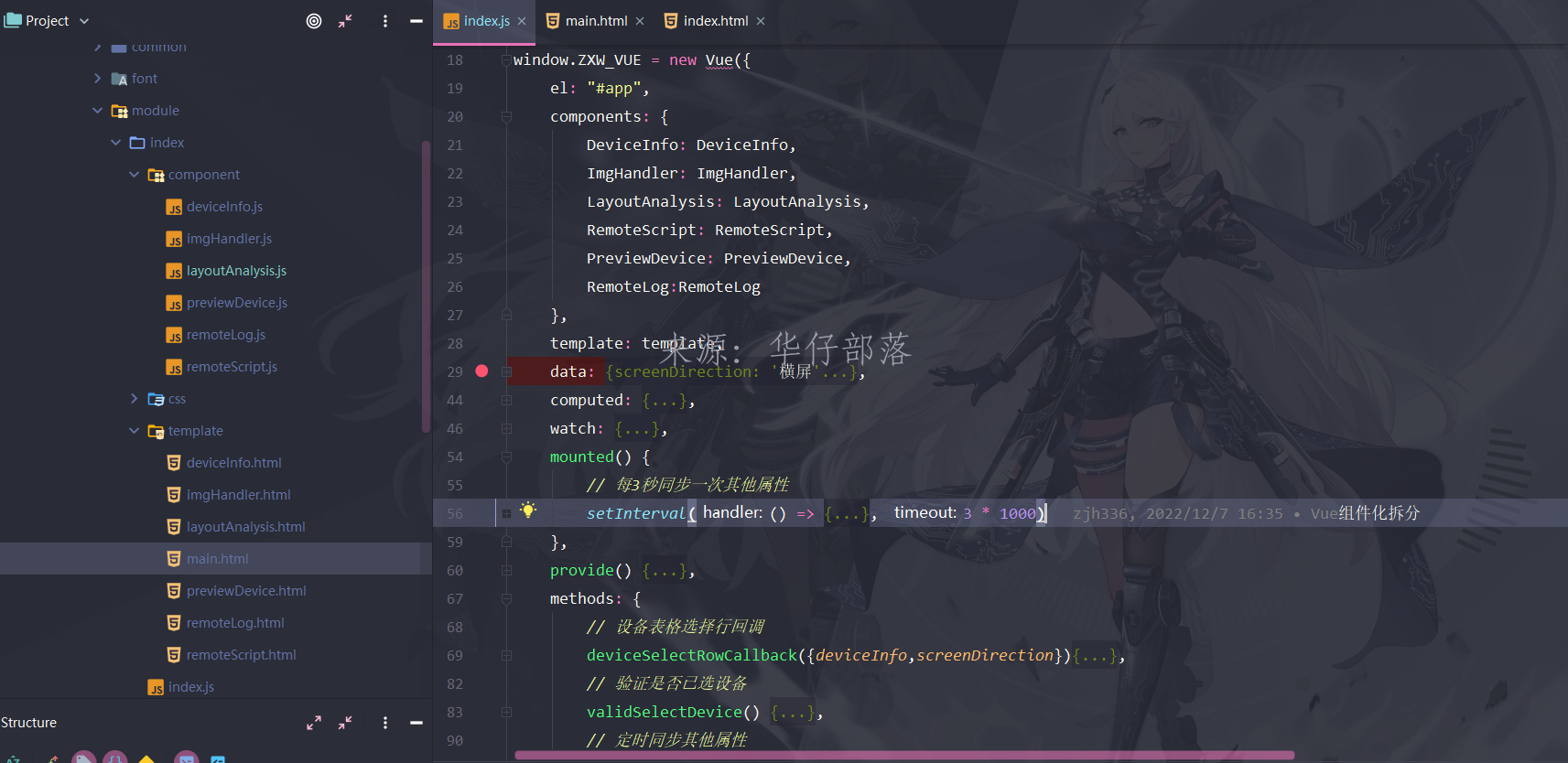Select imgHandler.html in the tree

[239, 495]
